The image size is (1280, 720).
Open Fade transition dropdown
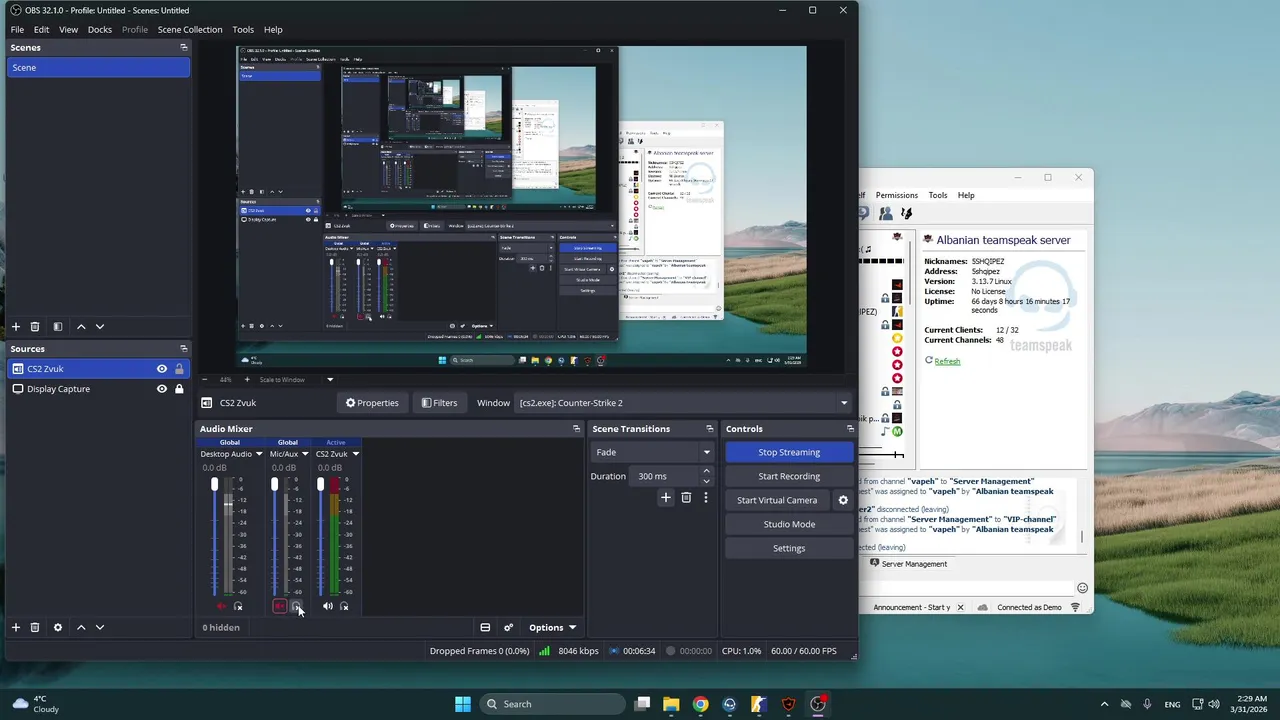[652, 452]
